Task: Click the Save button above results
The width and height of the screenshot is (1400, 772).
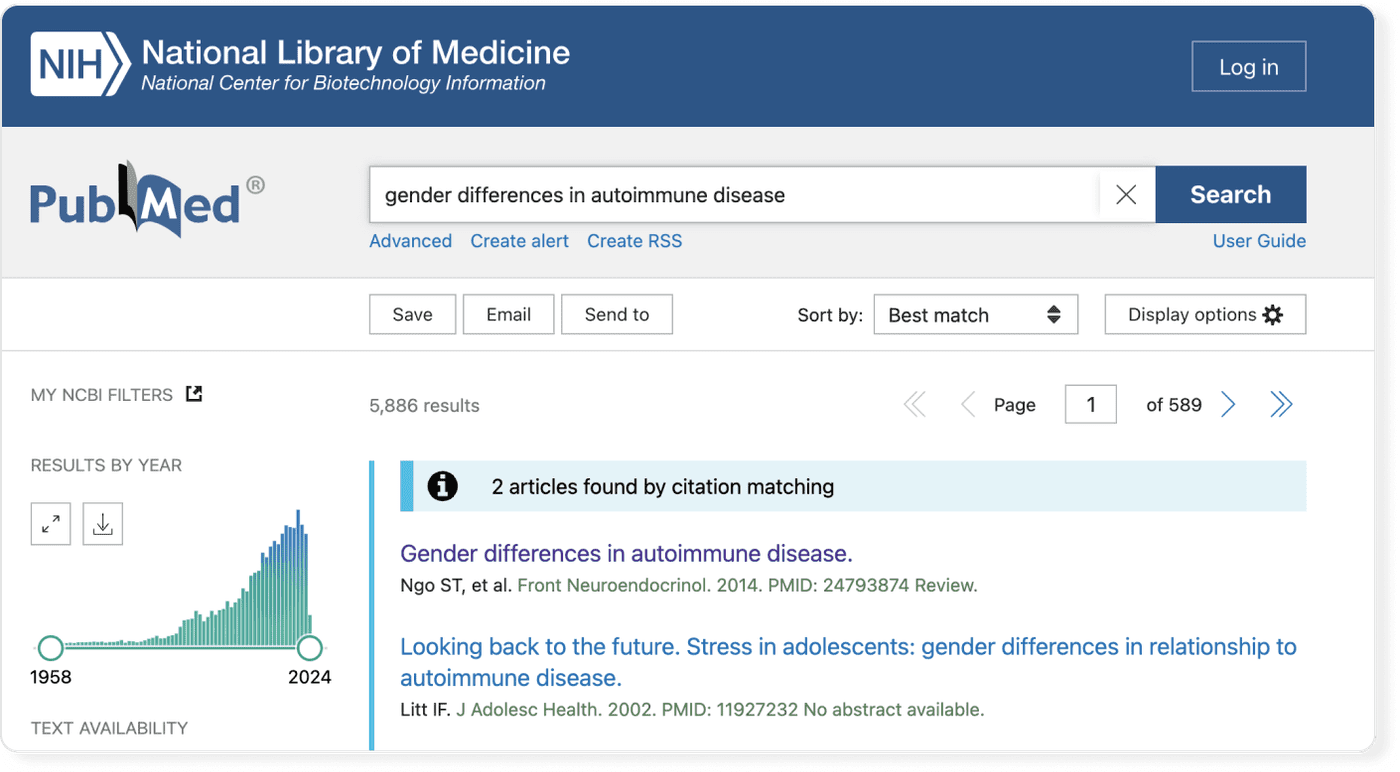Action: [x=412, y=314]
